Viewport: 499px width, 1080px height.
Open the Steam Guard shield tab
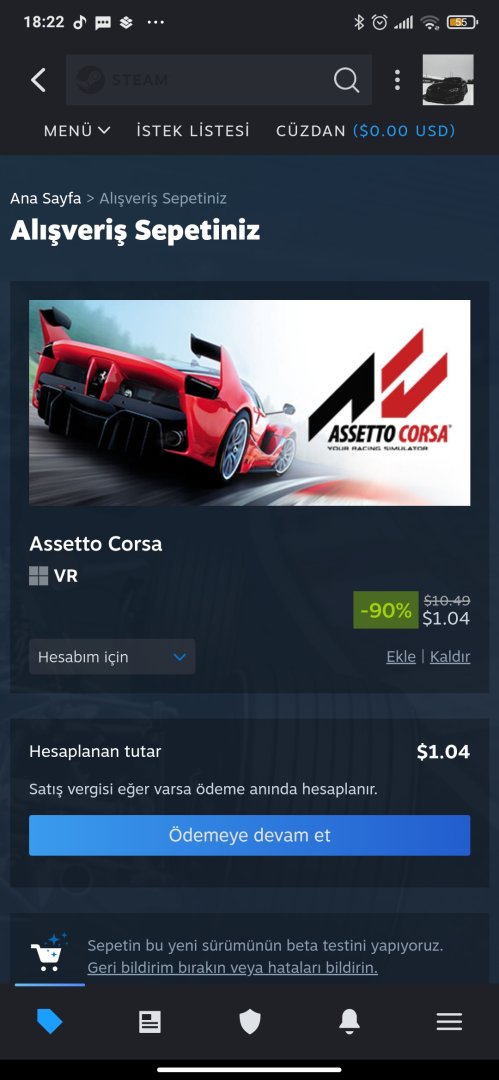pos(250,1021)
